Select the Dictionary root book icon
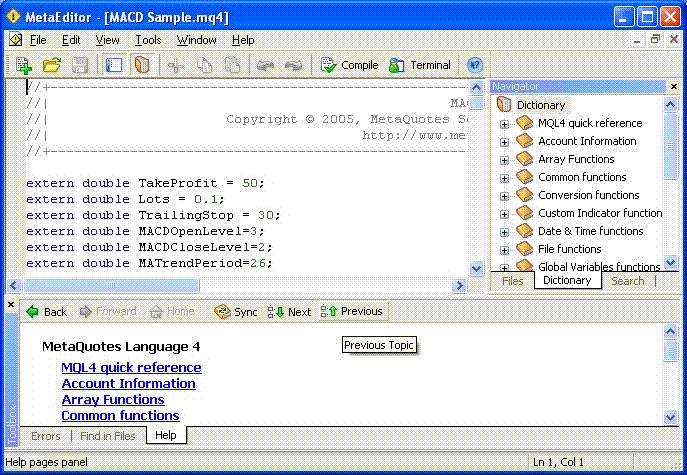687x475 pixels. coord(504,105)
